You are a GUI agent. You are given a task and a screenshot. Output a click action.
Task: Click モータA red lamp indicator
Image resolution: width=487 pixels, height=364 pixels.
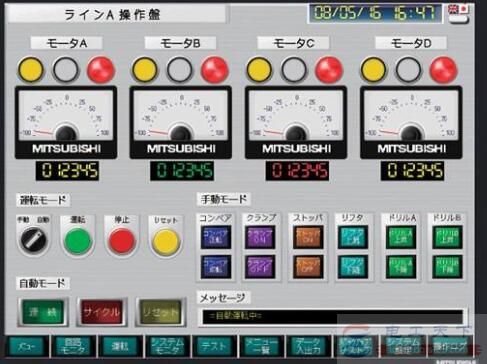click(x=101, y=70)
